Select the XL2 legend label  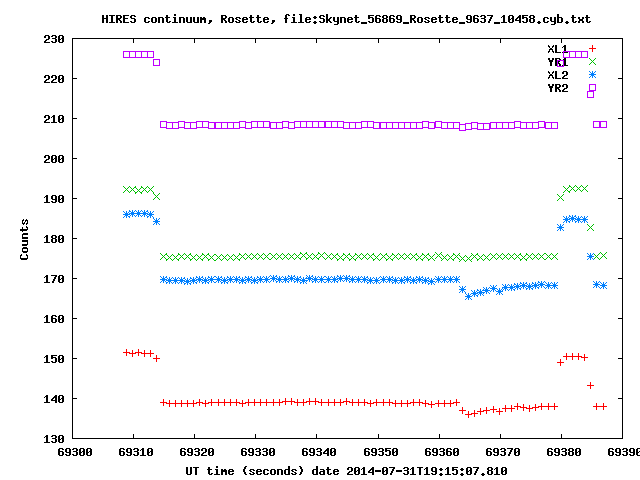click(x=558, y=75)
